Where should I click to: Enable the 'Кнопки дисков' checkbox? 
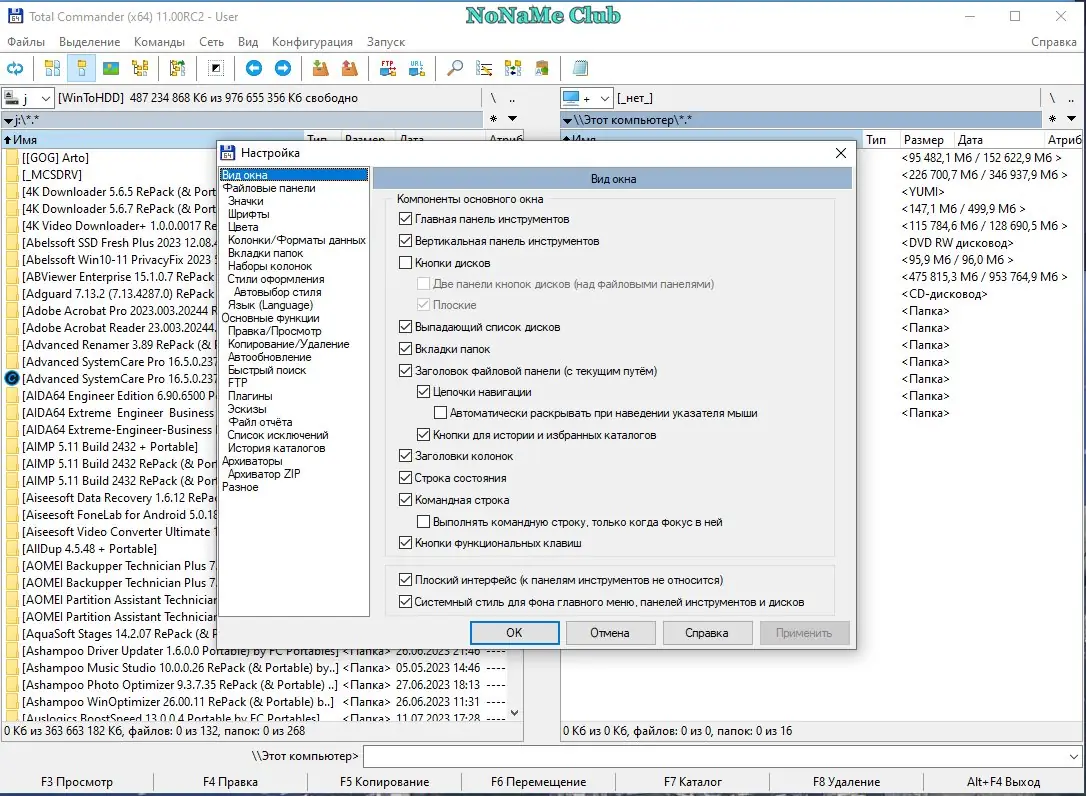[406, 263]
